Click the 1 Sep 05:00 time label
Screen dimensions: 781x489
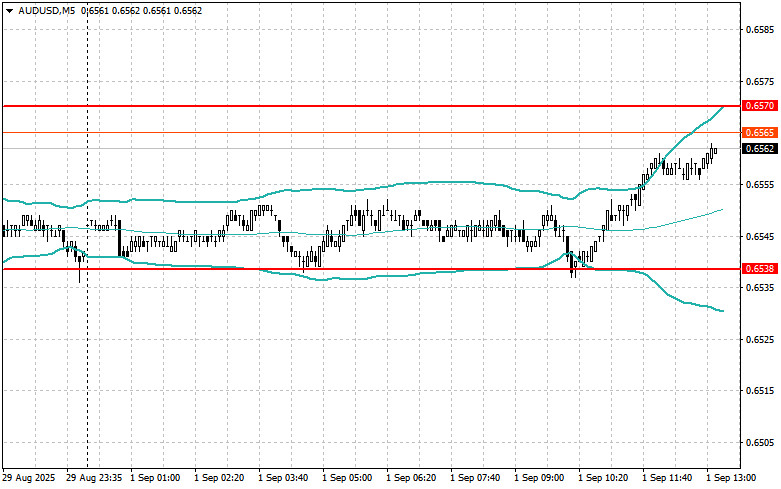click(347, 478)
